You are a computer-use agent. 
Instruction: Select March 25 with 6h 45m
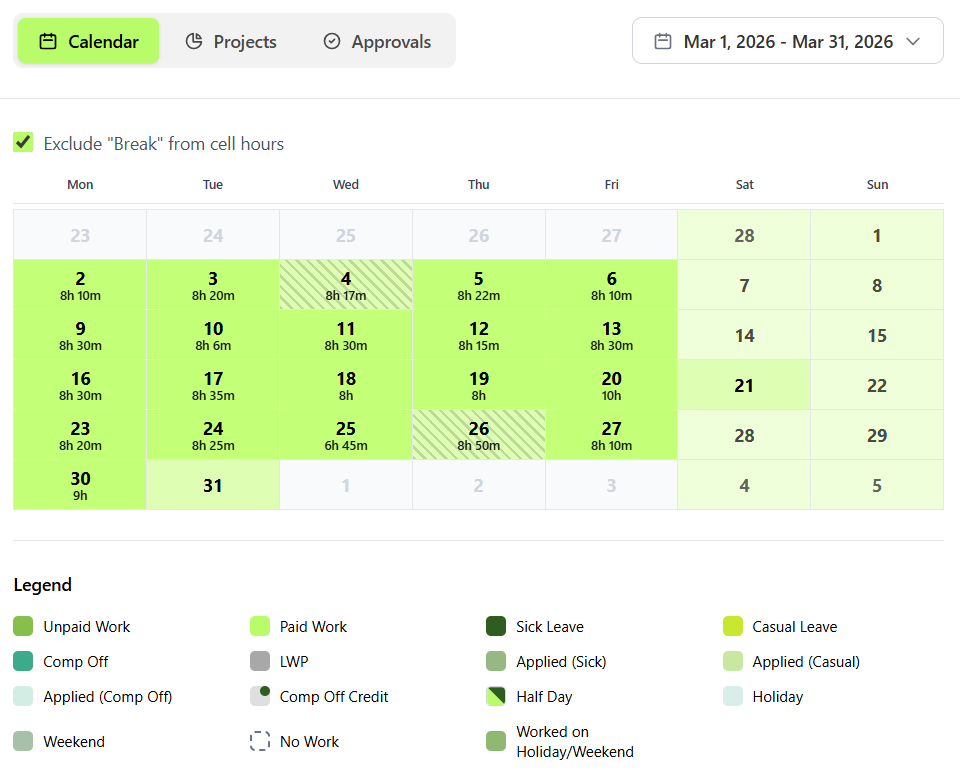[346, 435]
